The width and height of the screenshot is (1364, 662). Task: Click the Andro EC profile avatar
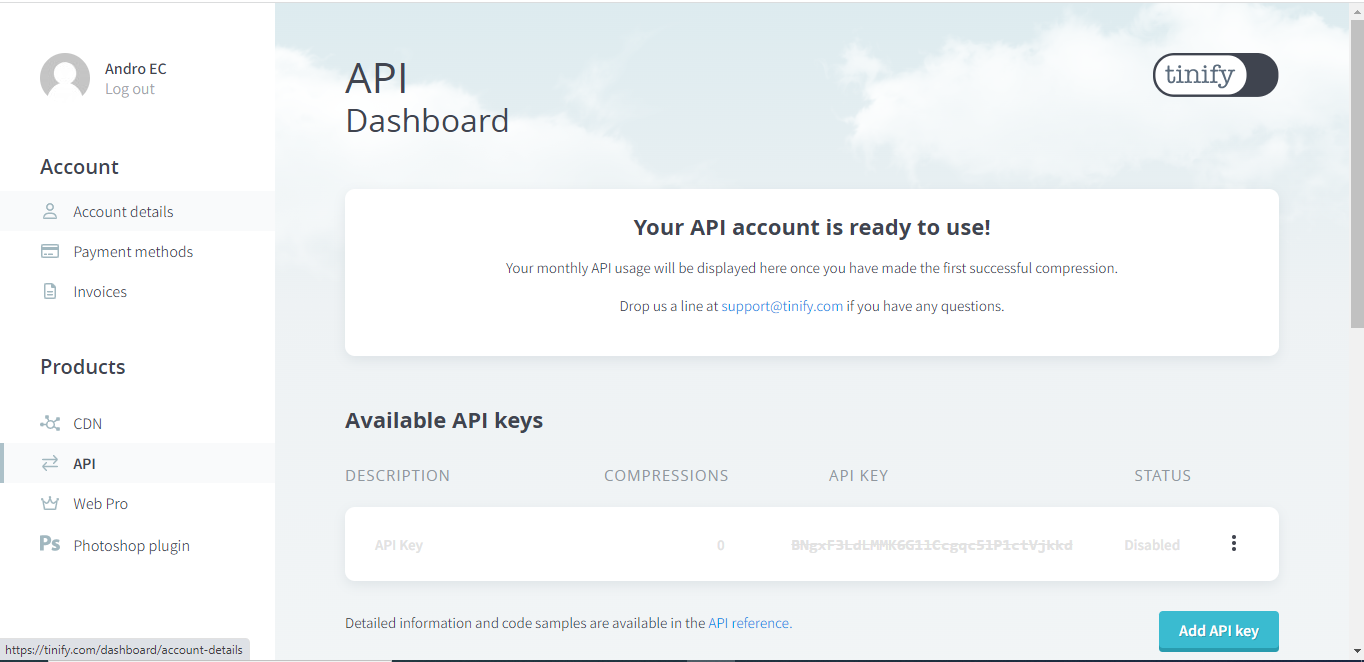pos(64,76)
